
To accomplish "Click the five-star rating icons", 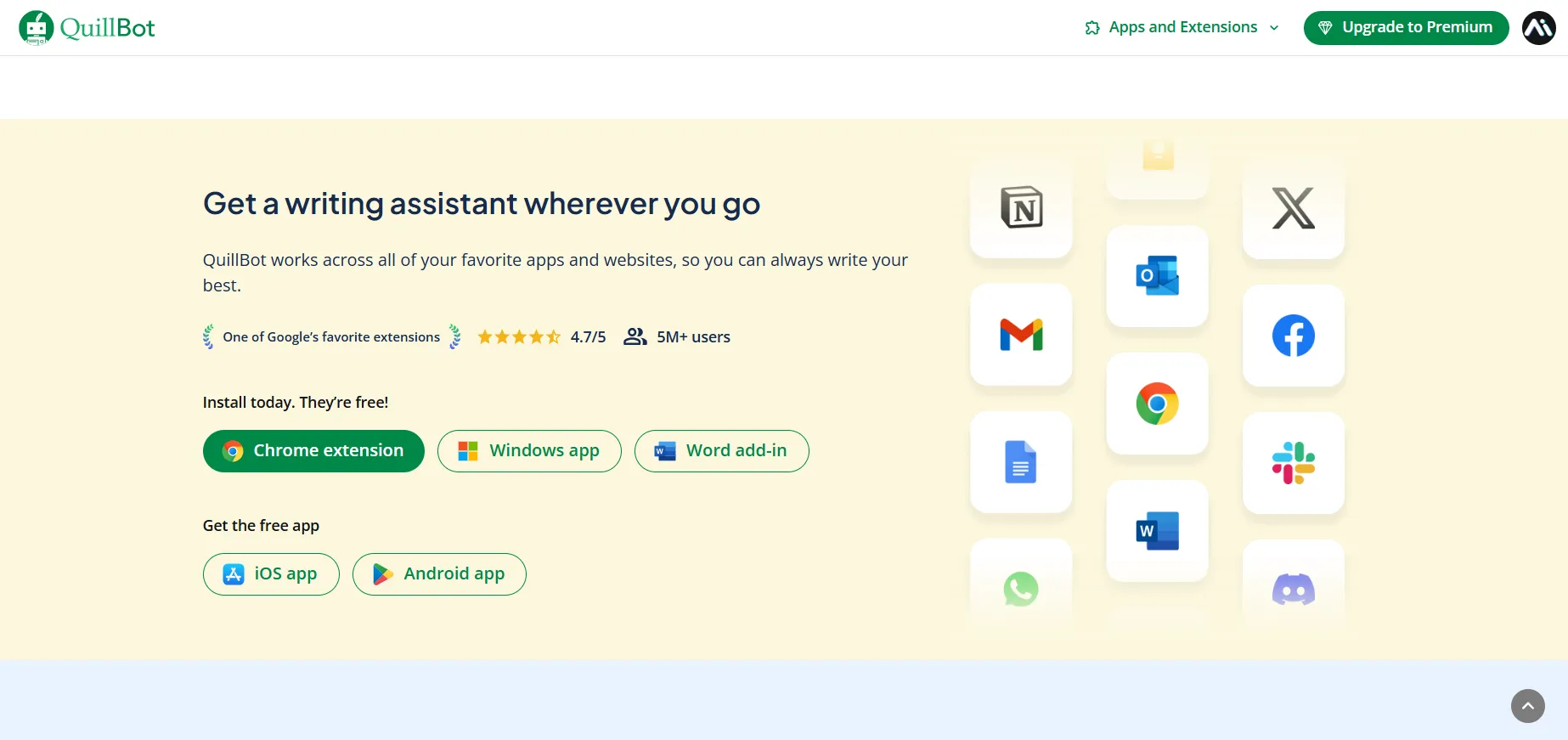I will click(519, 337).
